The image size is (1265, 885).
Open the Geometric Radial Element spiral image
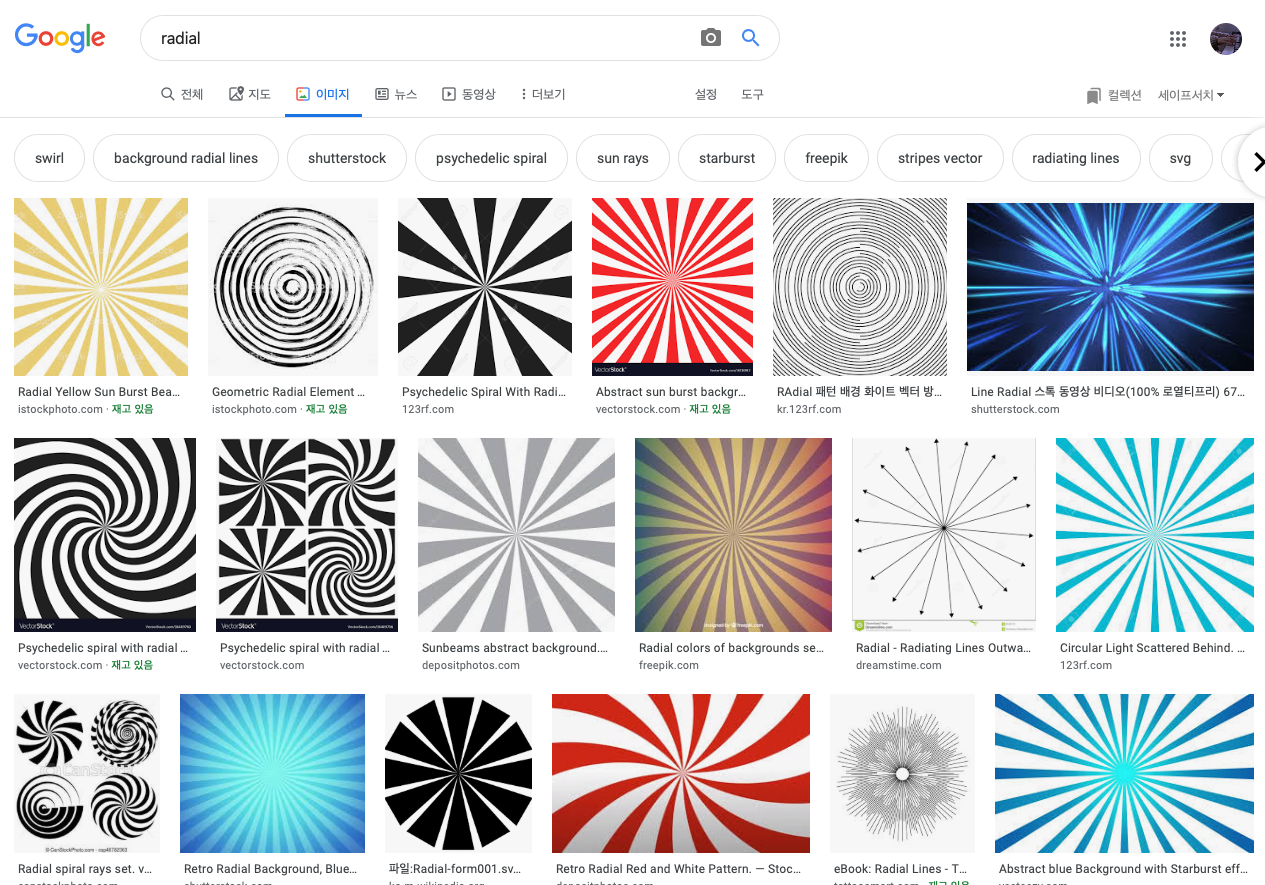[293, 287]
